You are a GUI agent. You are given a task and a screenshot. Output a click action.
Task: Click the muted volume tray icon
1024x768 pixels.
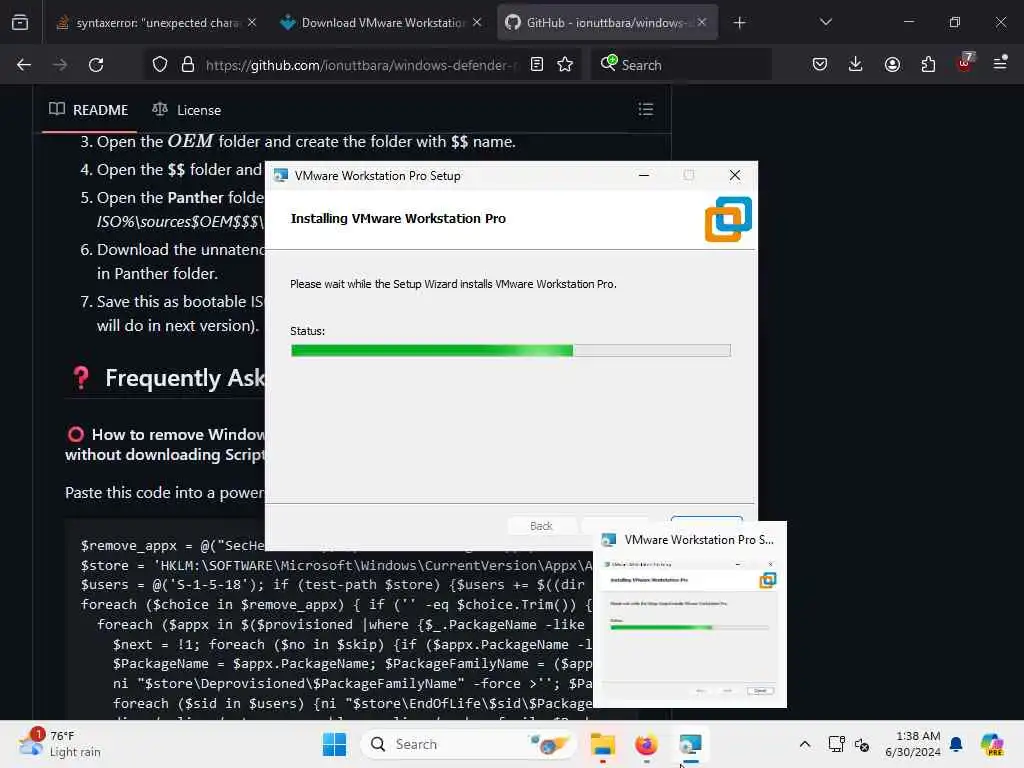pos(862,744)
